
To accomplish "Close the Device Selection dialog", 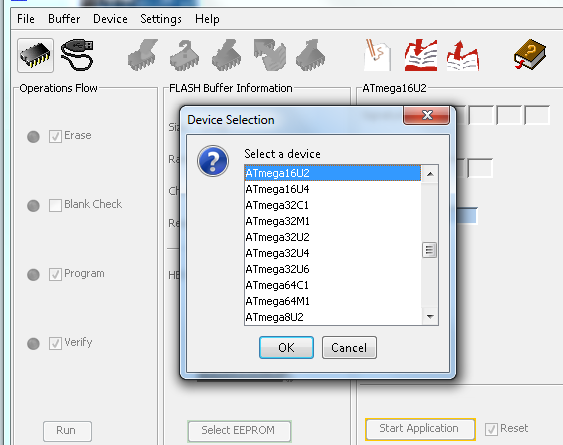I will point(427,115).
